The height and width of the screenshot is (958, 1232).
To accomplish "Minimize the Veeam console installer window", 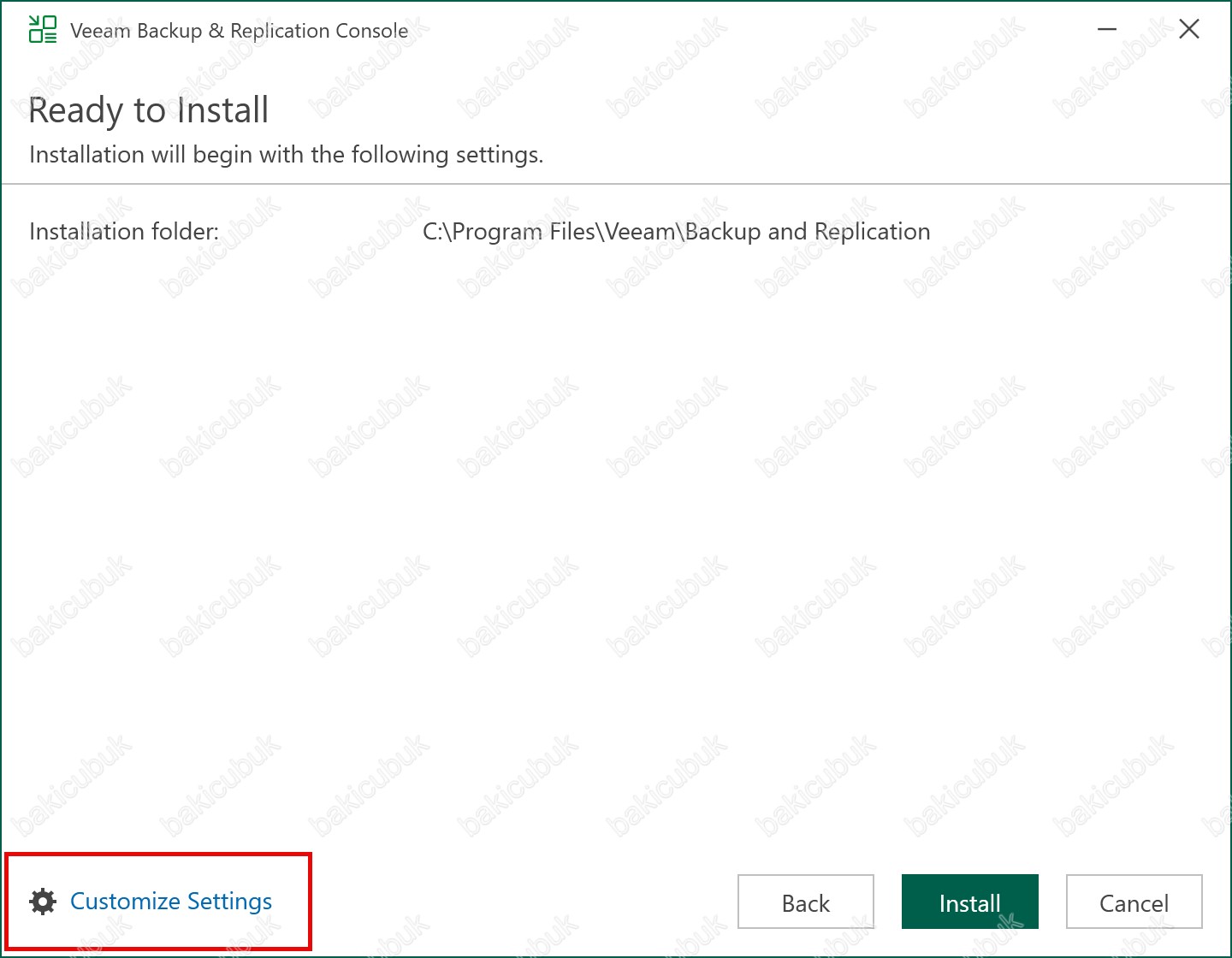I will [1107, 29].
